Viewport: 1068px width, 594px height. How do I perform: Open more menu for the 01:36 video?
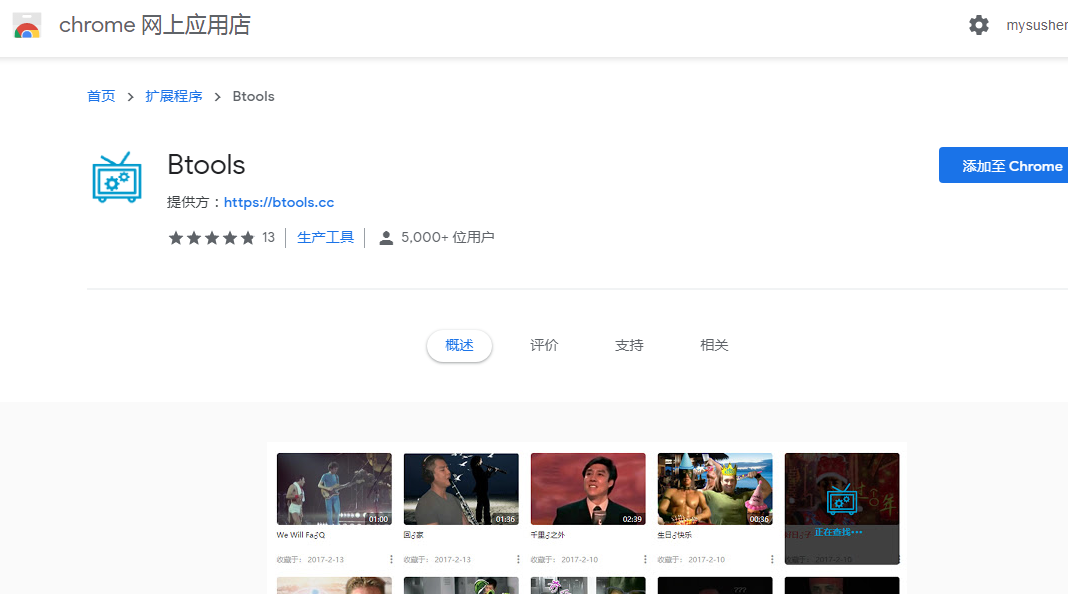pyautogui.click(x=518, y=559)
